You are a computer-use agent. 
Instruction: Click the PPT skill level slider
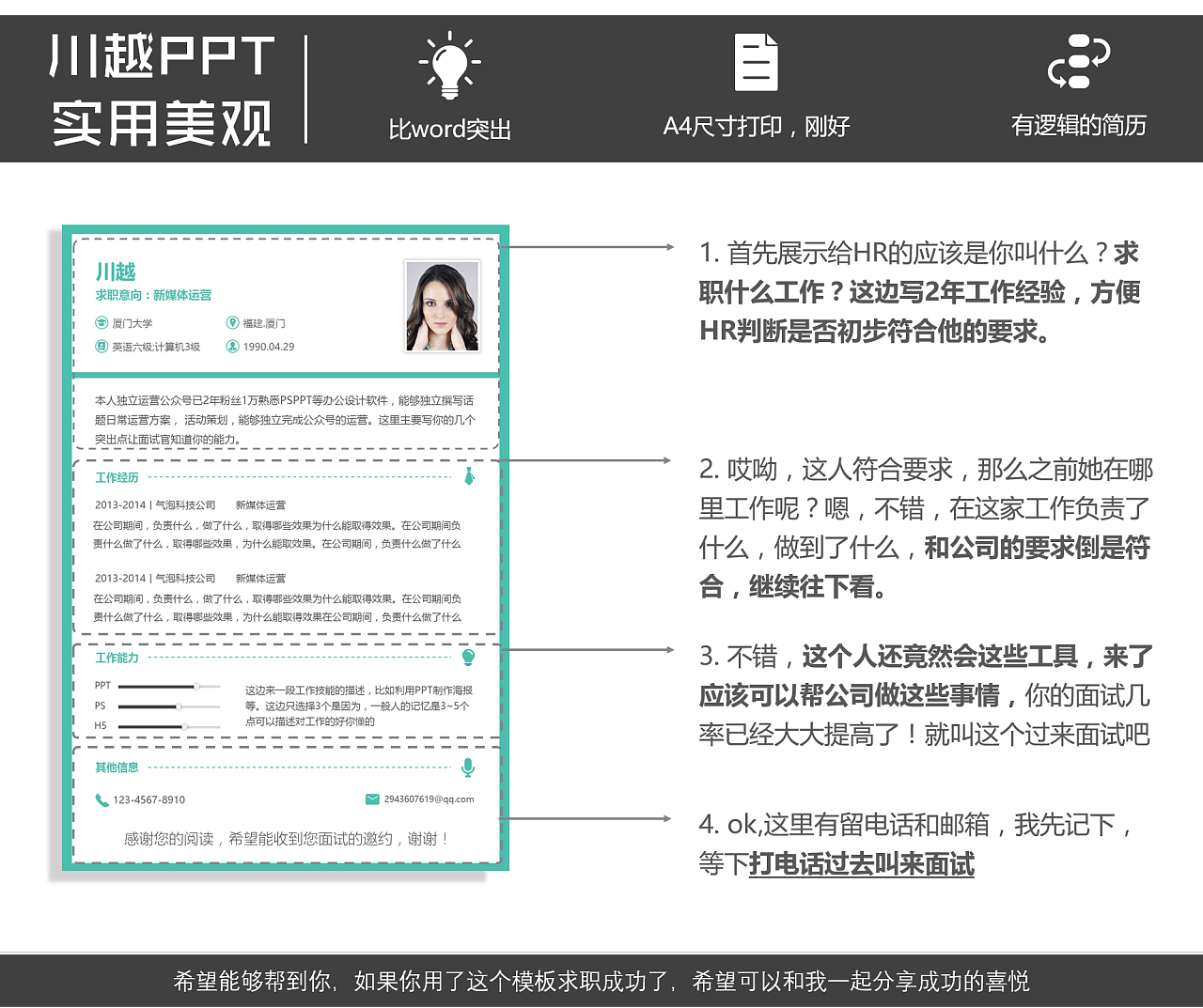coord(169,686)
